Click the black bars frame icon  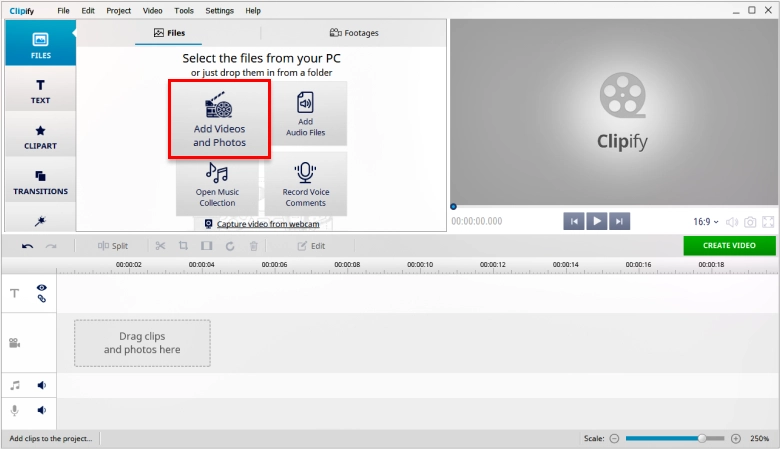206,246
